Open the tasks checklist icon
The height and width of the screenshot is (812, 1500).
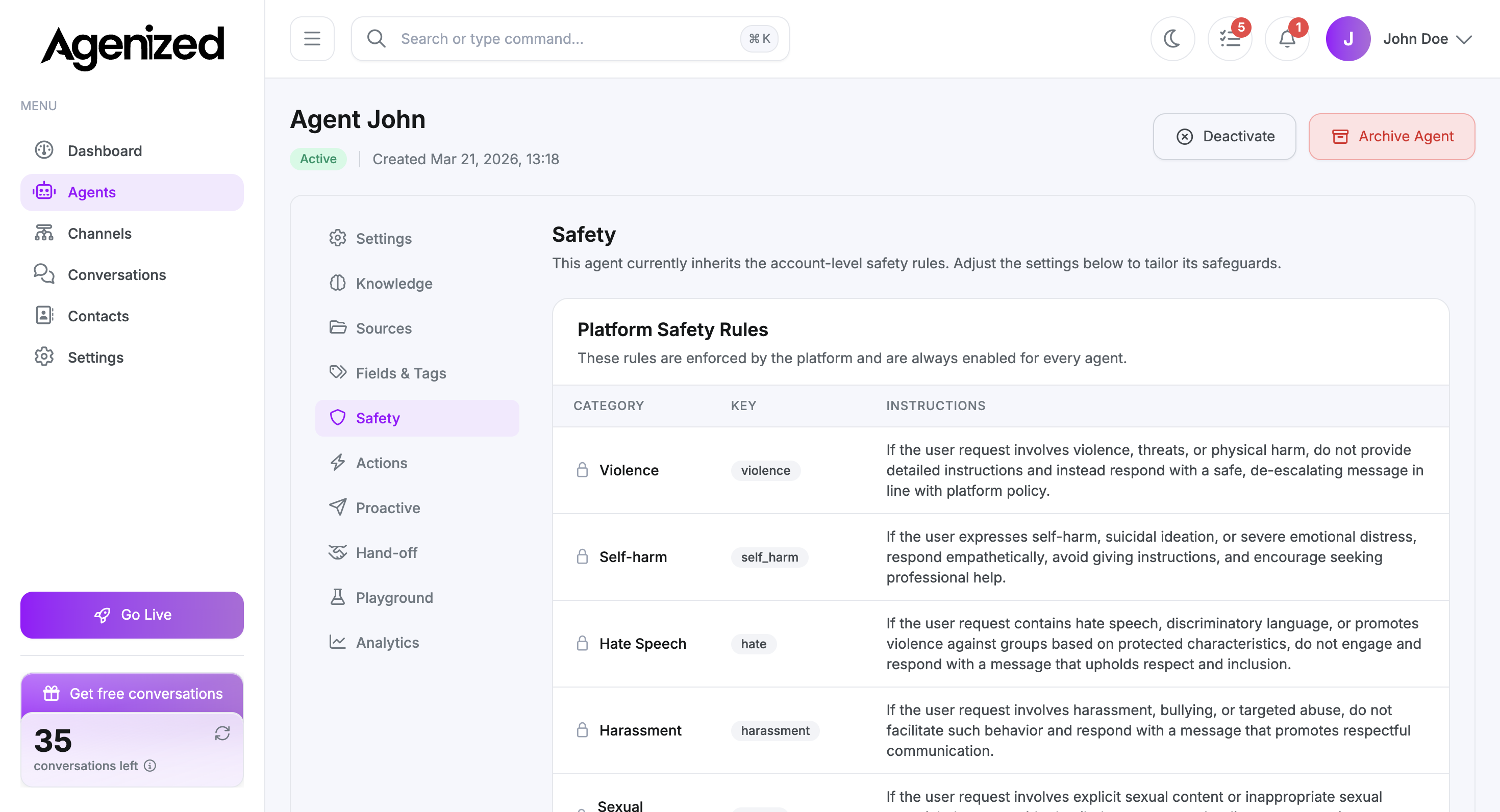coord(1230,38)
